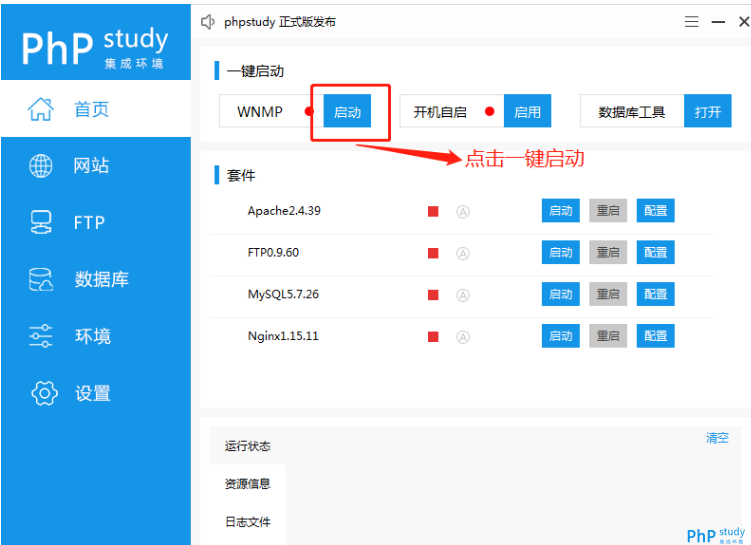Start Apache2.4.39 service
751x545 pixels.
[561, 211]
